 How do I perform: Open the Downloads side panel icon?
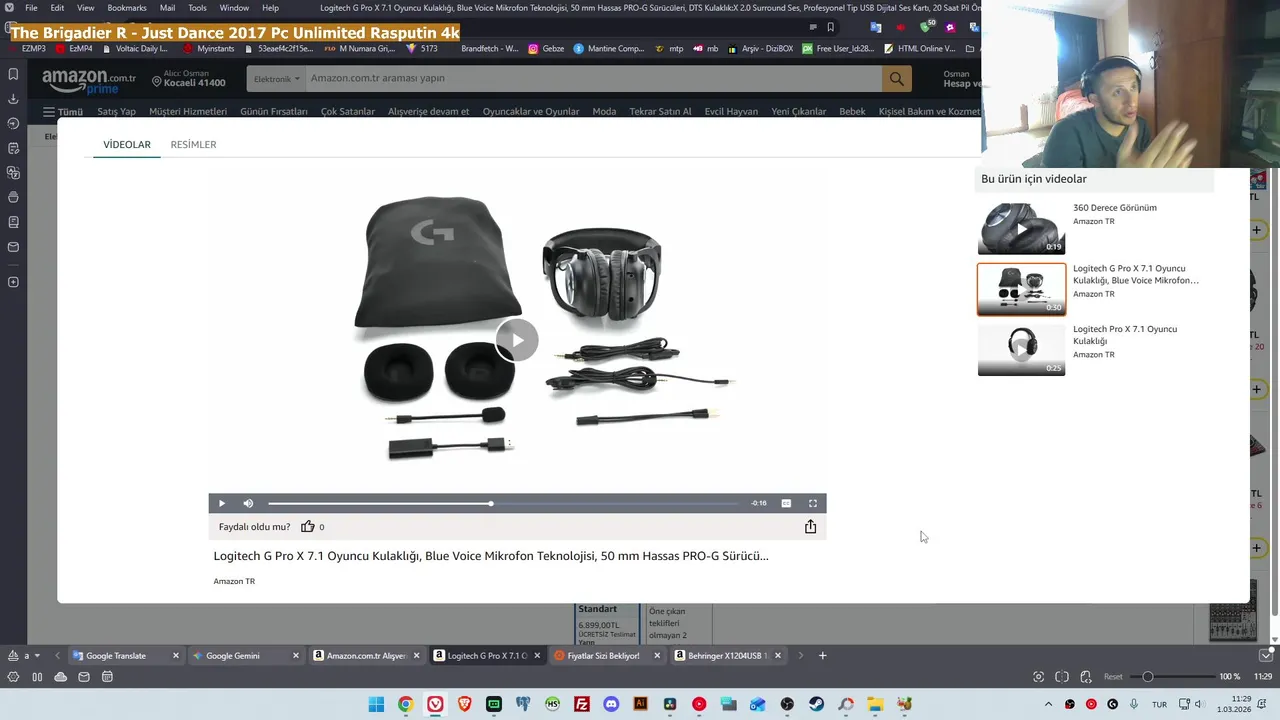(x=13, y=99)
